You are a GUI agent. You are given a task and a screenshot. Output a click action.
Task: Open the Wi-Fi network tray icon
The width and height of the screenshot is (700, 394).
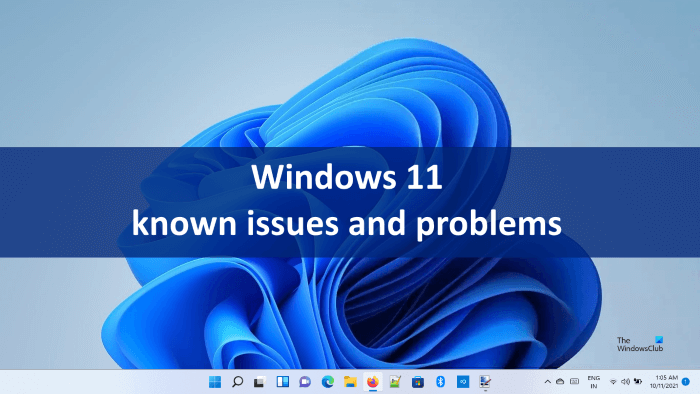coord(613,382)
